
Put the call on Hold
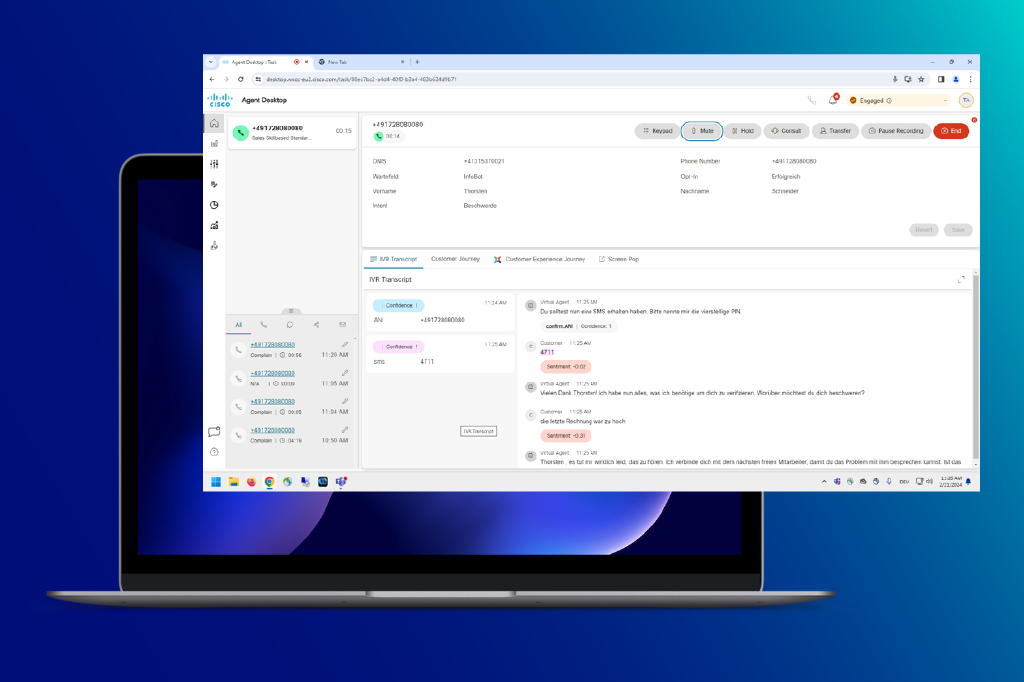coord(743,131)
